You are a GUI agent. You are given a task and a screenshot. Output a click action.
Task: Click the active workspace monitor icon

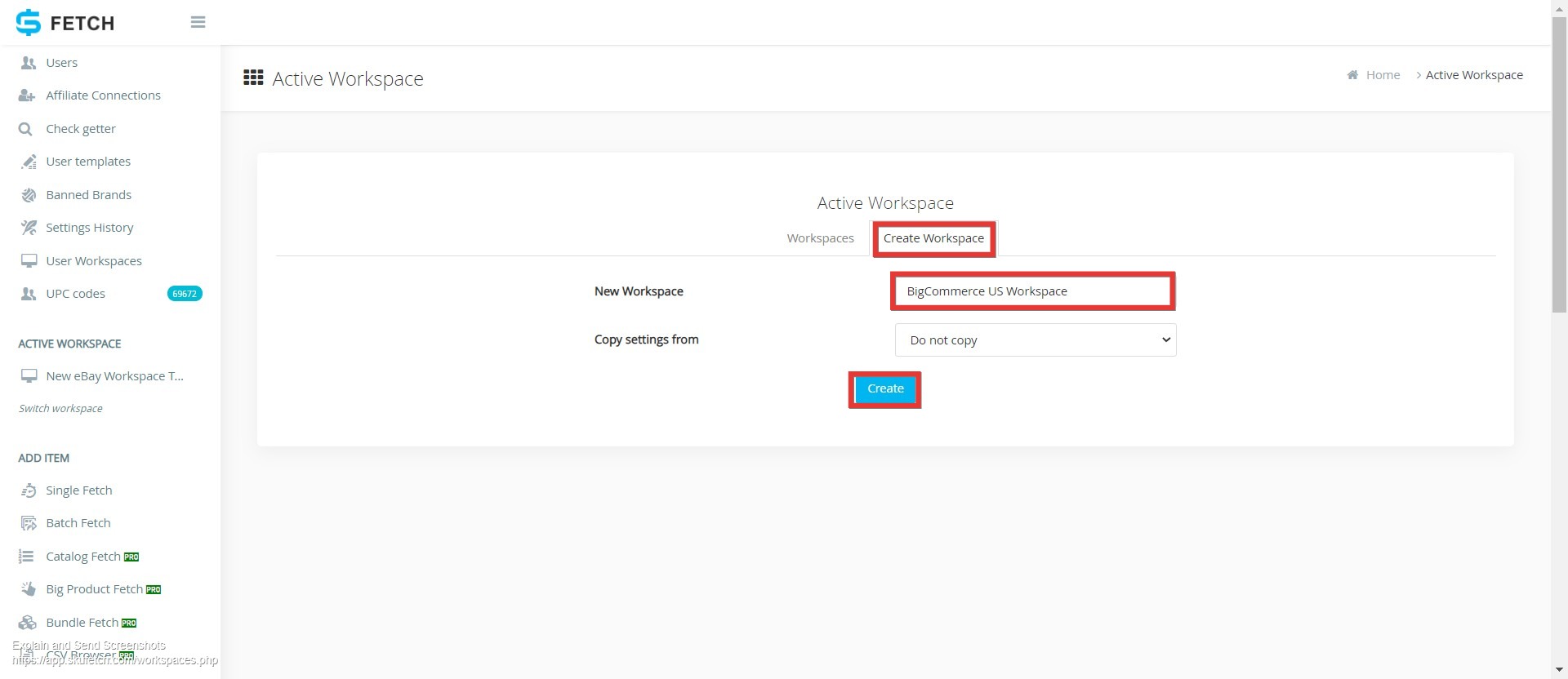coord(29,376)
